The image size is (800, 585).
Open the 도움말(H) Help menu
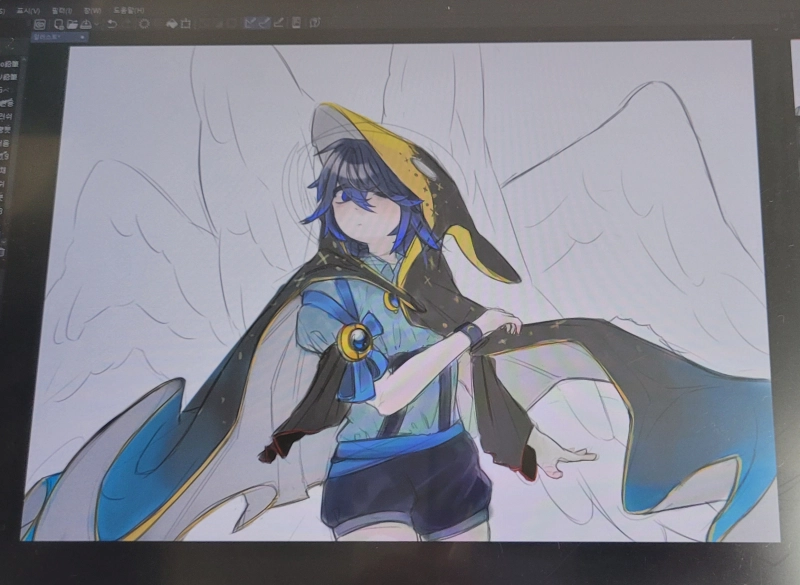tap(128, 10)
